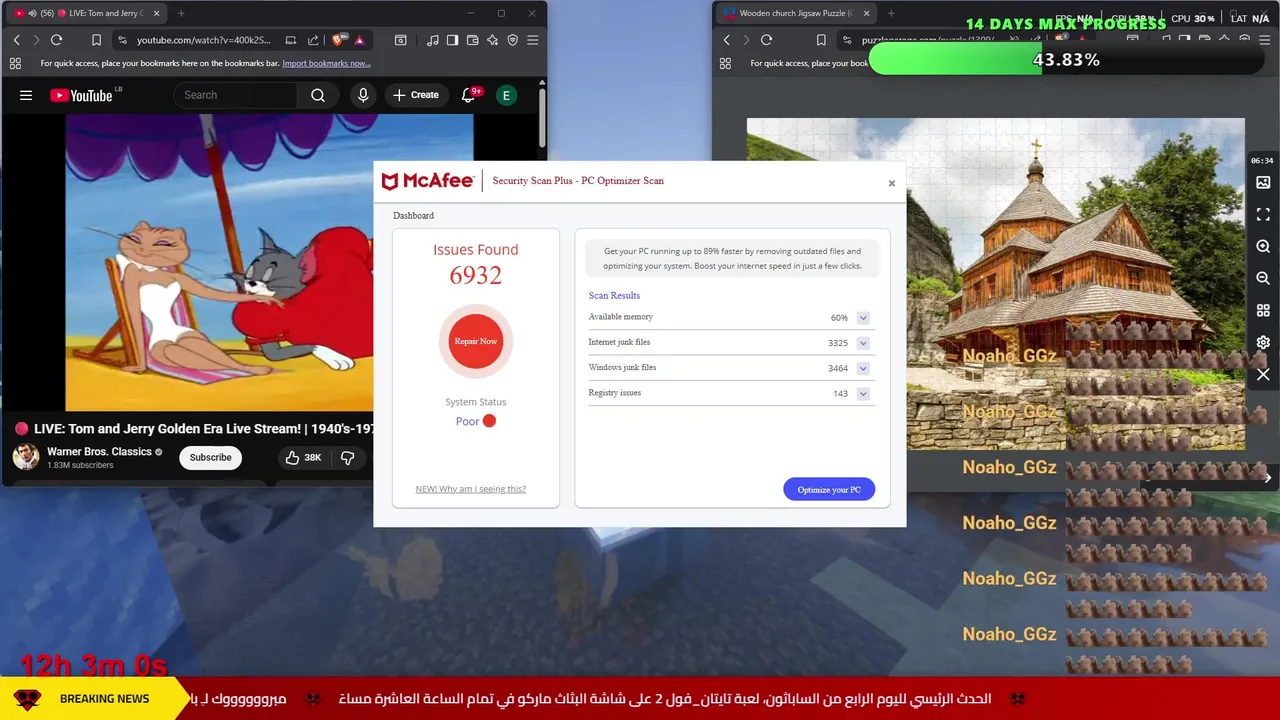
Task: Open apps grid in YouTube window bookmarks bar
Action: tap(15, 63)
